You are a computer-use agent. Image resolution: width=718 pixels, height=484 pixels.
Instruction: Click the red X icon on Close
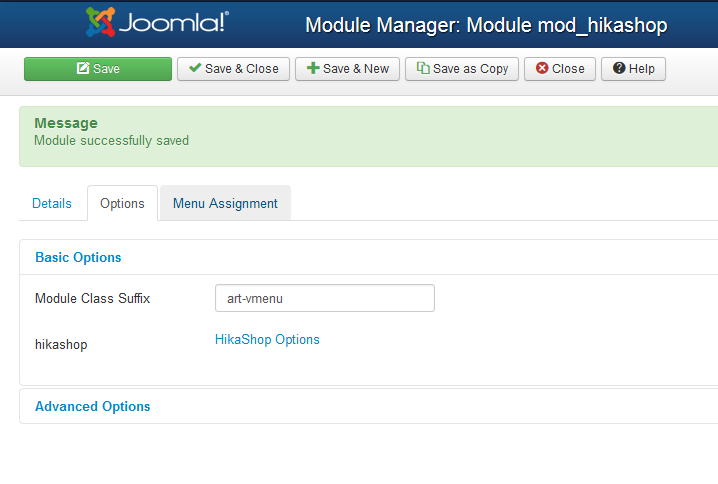click(x=542, y=69)
